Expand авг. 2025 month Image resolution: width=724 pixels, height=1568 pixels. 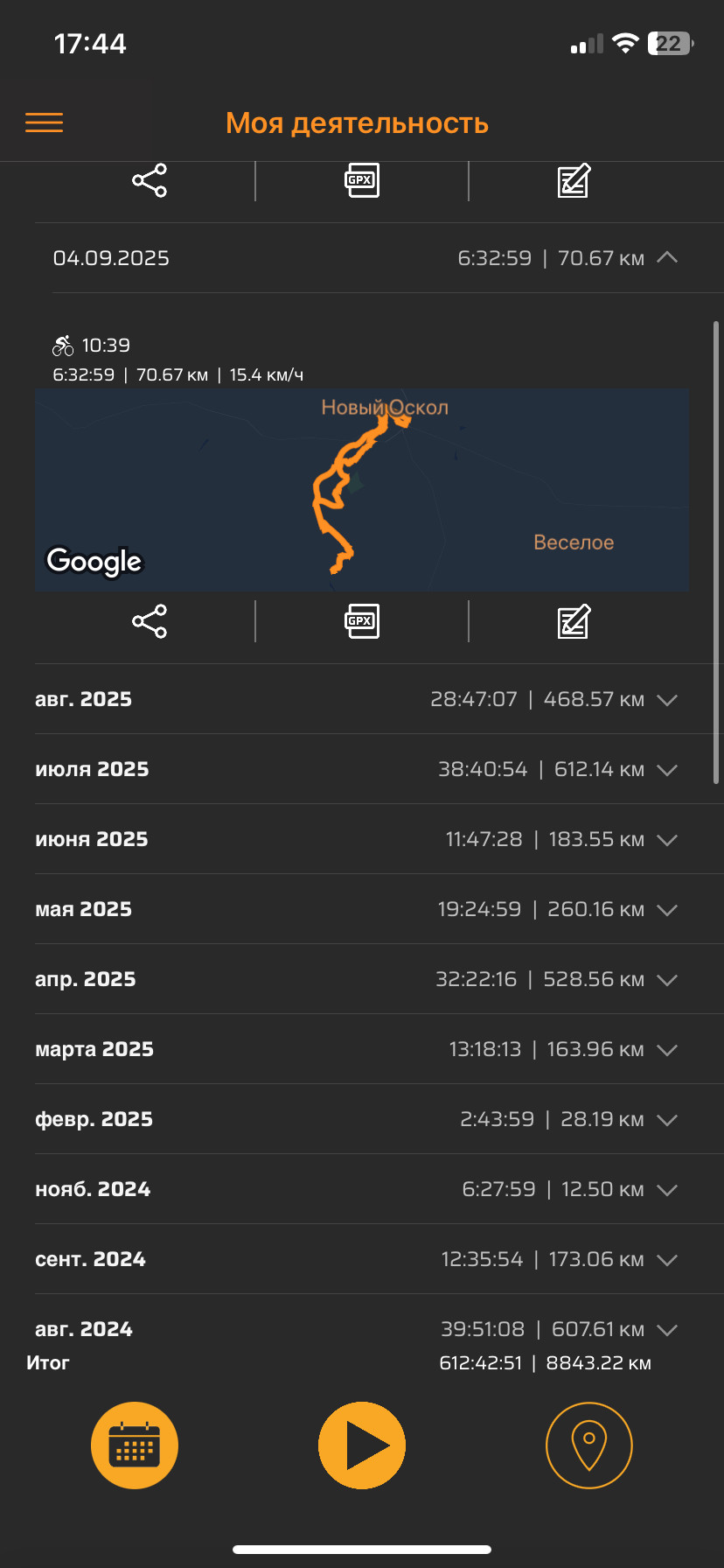pyautogui.click(x=667, y=700)
